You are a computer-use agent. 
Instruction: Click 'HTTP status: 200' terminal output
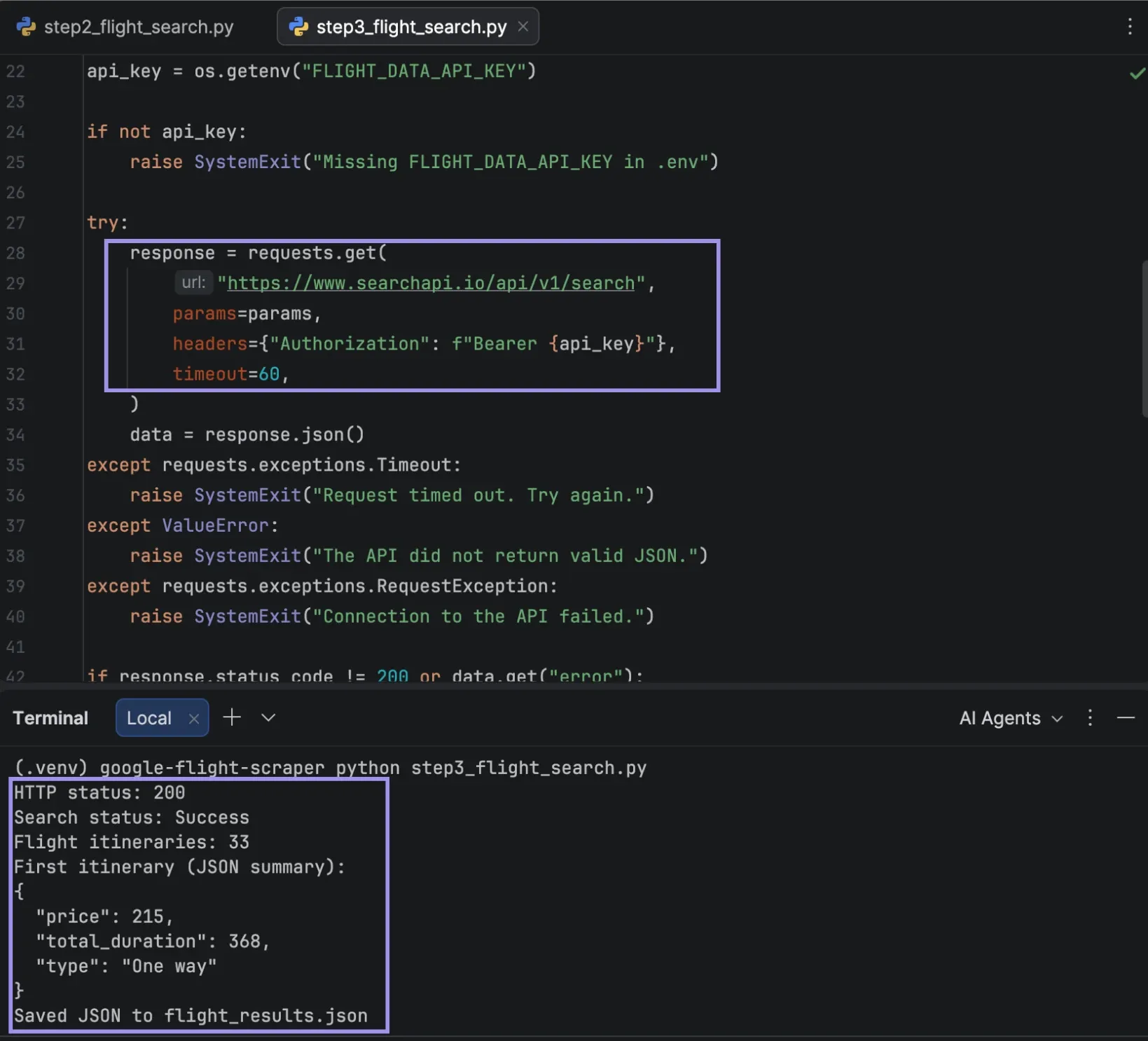tap(99, 792)
